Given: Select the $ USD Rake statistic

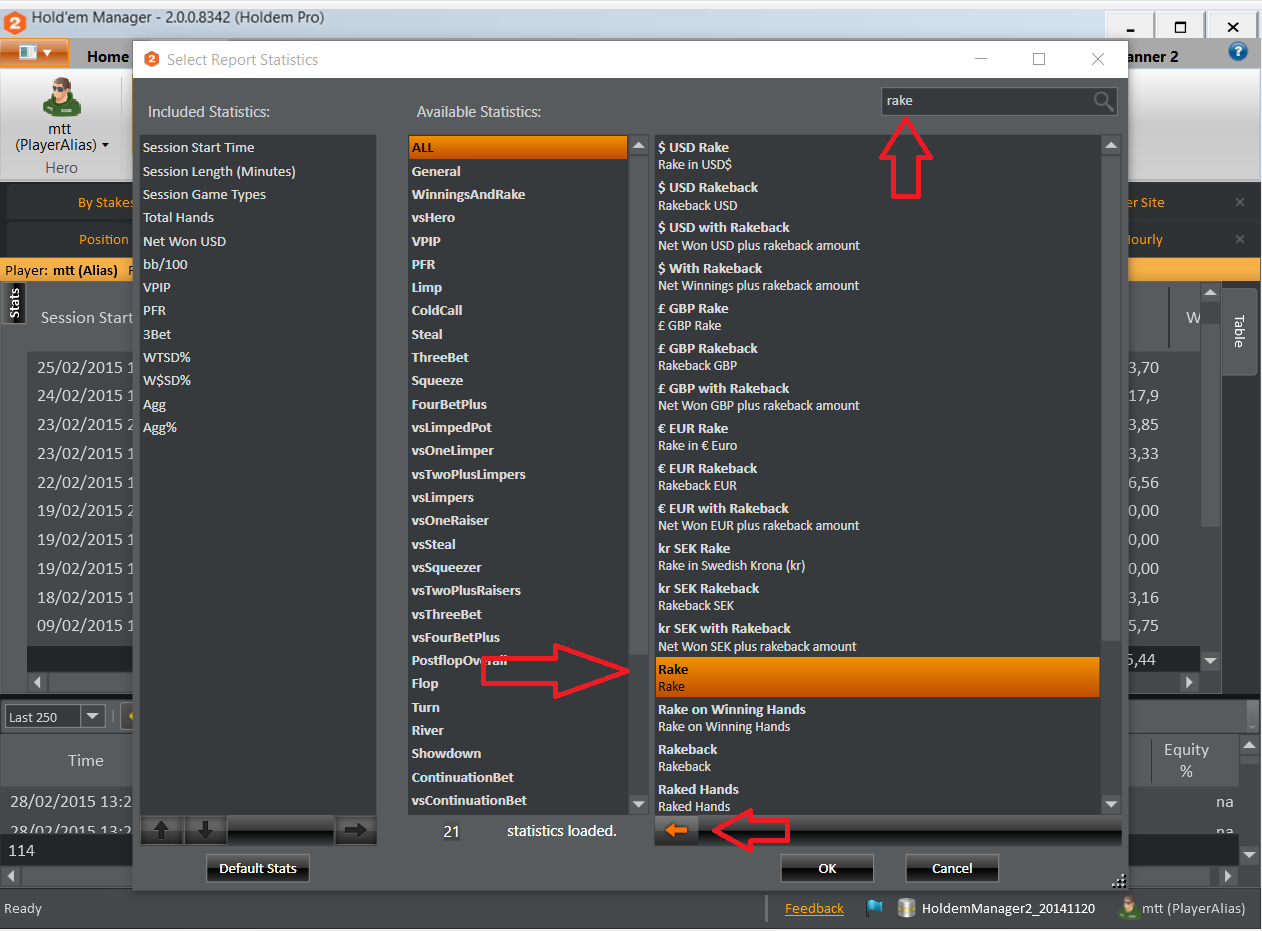Looking at the screenshot, I should coord(877,155).
